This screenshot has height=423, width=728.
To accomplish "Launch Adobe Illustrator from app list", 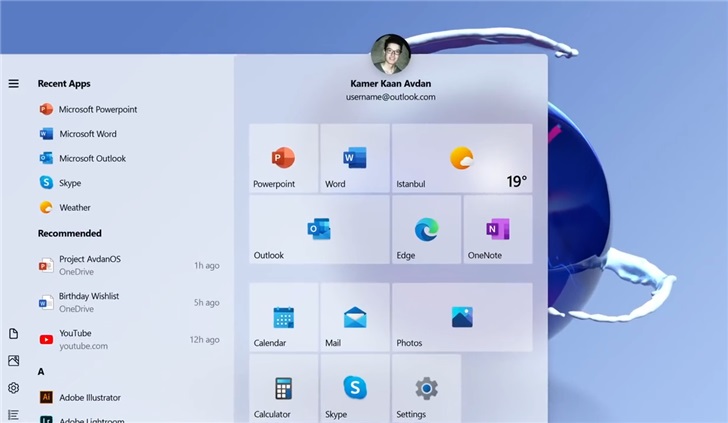I will pyautogui.click(x=80, y=397).
